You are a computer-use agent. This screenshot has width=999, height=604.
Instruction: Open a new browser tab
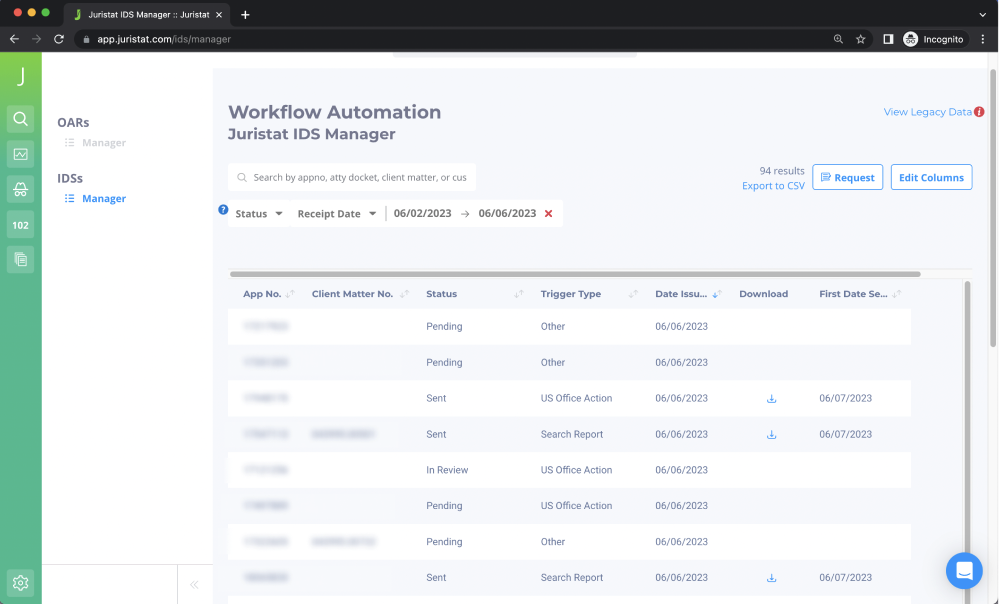[x=245, y=15]
